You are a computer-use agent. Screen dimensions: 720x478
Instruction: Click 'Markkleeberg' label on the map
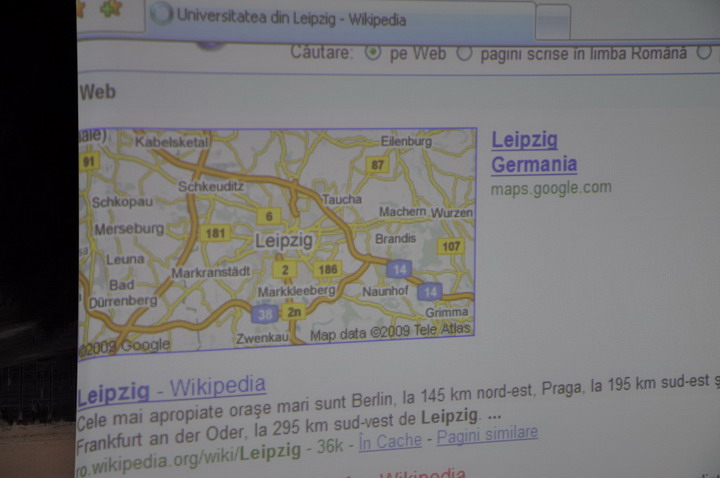click(297, 292)
